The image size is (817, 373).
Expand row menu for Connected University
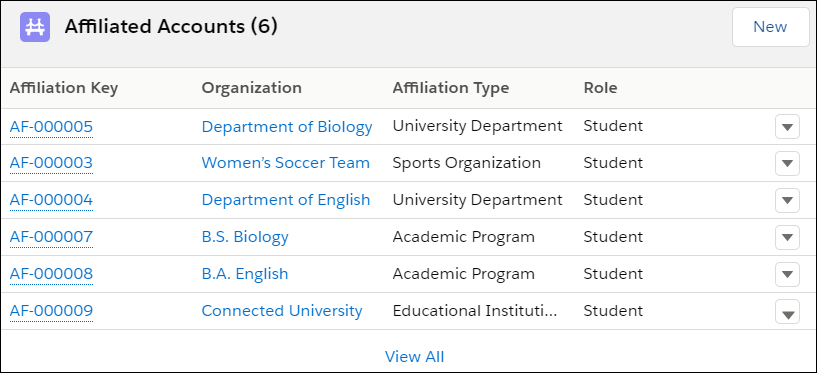pyautogui.click(x=787, y=312)
